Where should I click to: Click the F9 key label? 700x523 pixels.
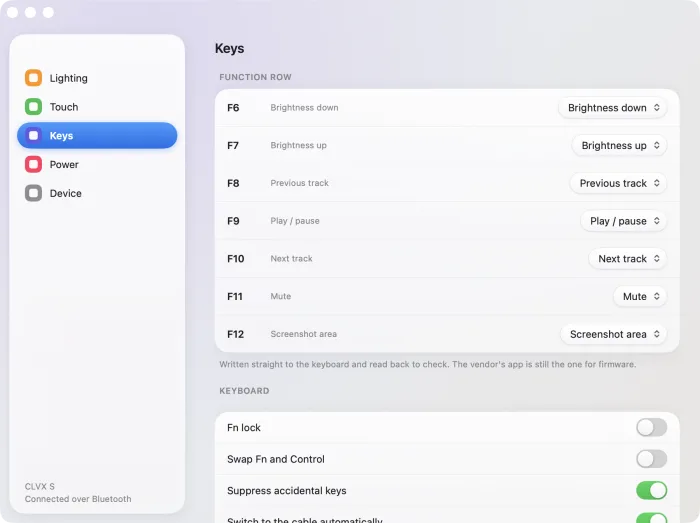point(233,221)
